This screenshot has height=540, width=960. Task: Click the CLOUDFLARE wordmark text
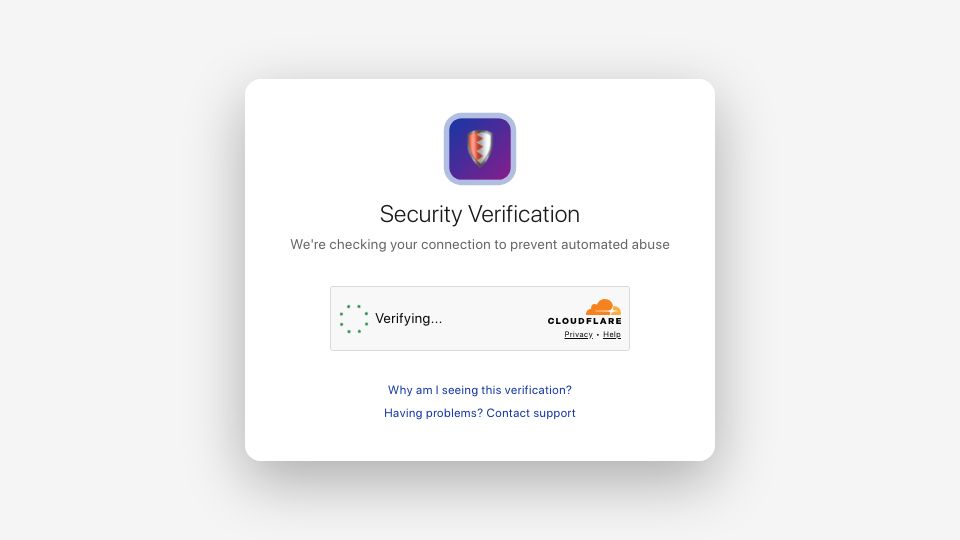pos(584,321)
